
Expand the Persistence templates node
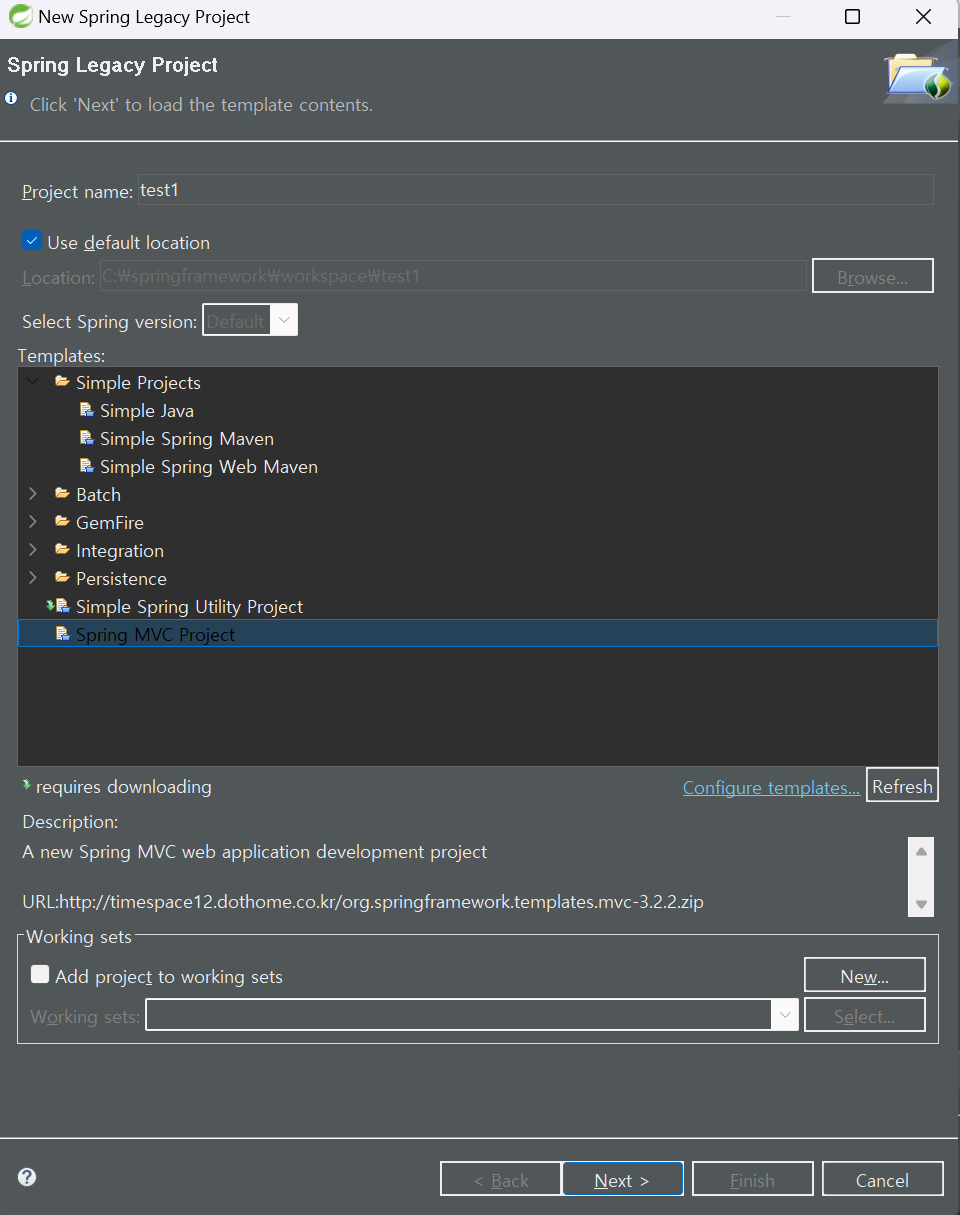33,578
